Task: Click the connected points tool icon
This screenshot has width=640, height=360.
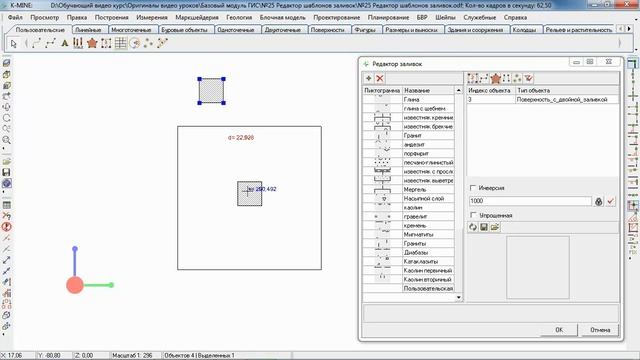Action: coord(162,43)
